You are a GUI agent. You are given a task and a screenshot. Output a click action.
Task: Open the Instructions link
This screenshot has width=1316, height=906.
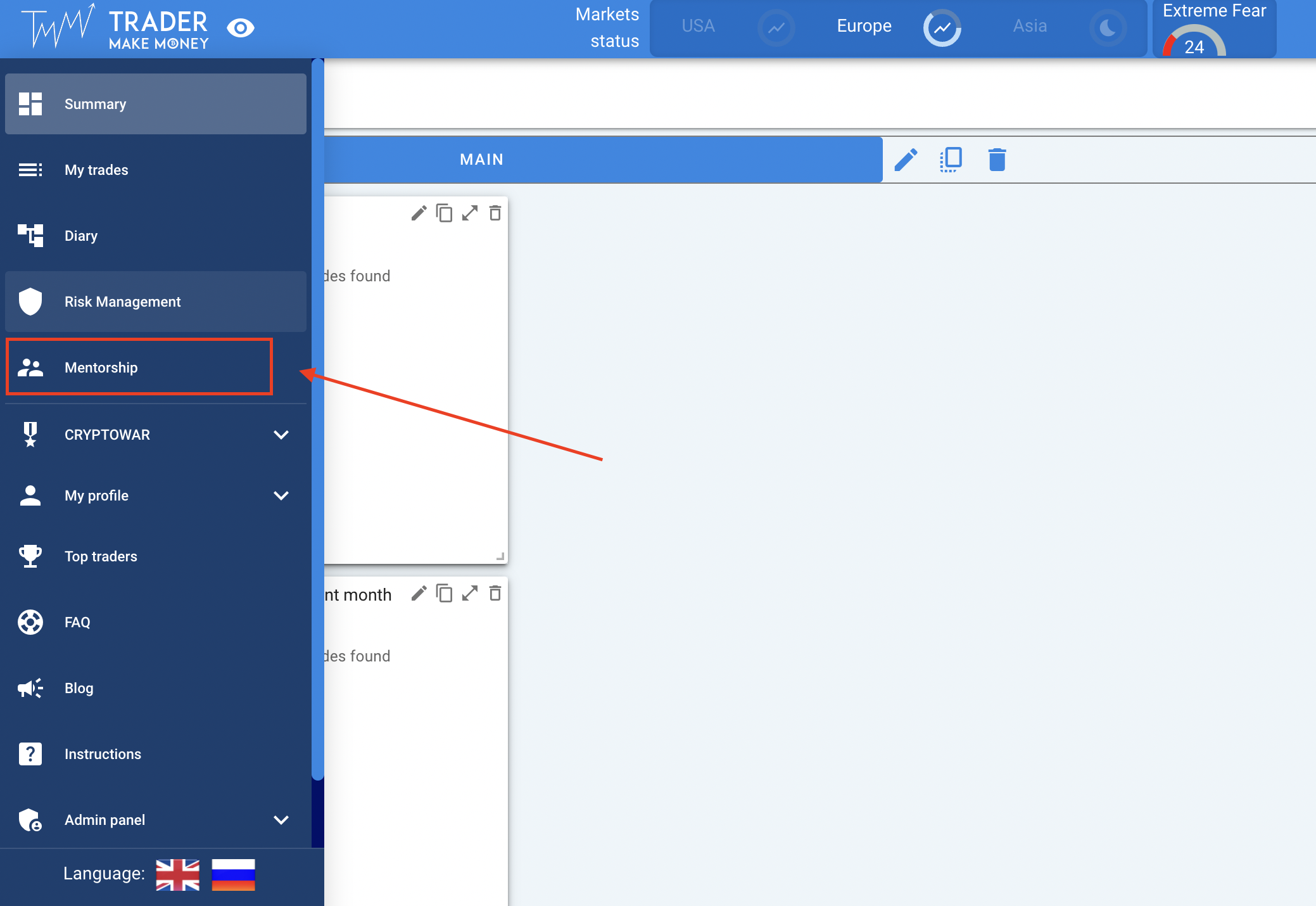(x=156, y=754)
